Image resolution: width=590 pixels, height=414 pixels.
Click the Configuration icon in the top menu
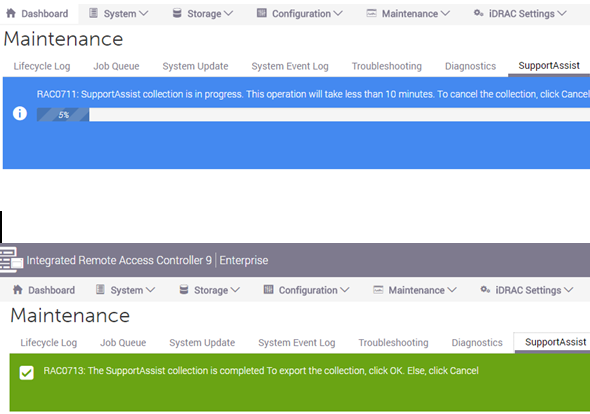[x=262, y=14]
